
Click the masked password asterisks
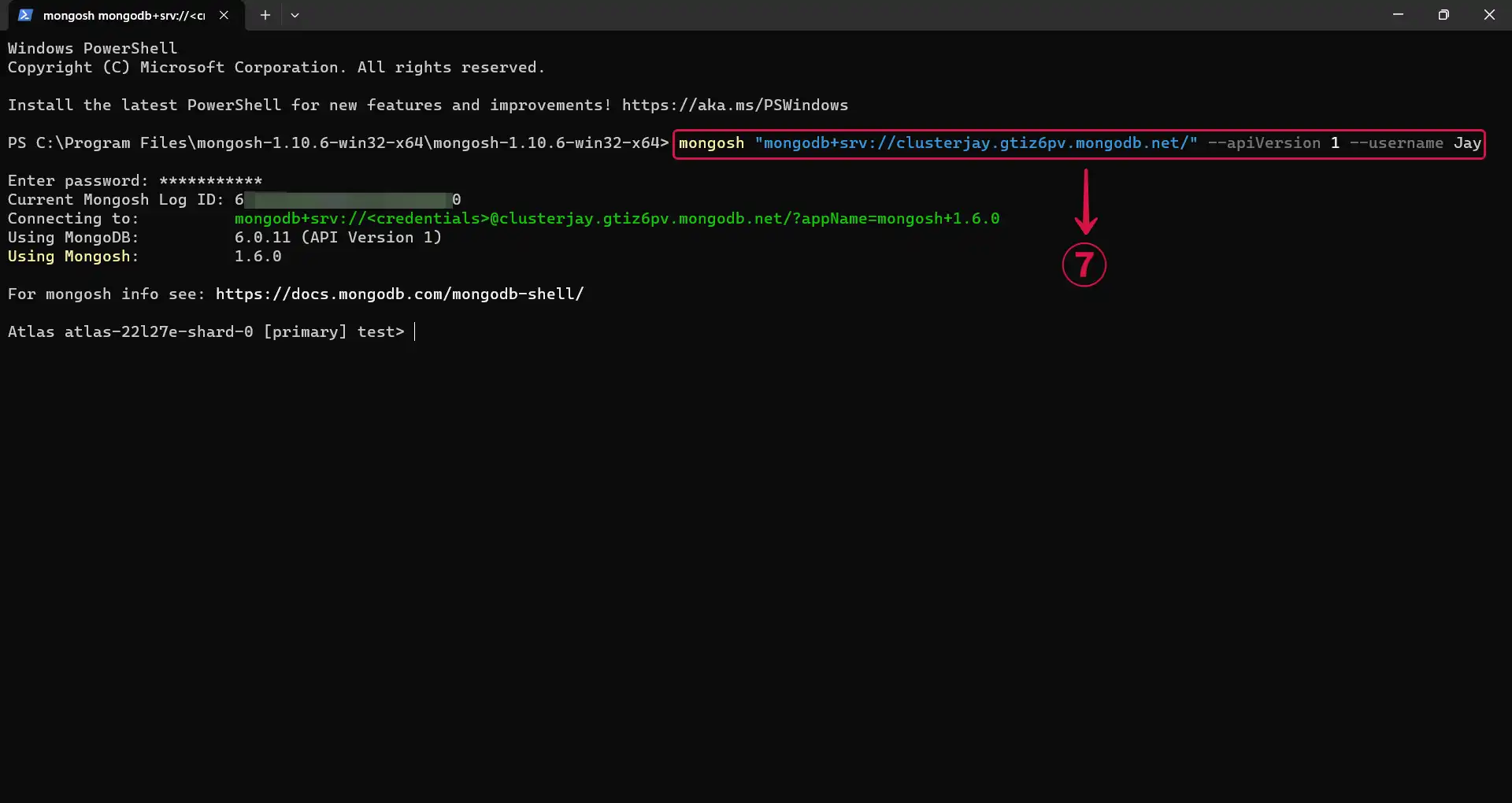coord(210,180)
